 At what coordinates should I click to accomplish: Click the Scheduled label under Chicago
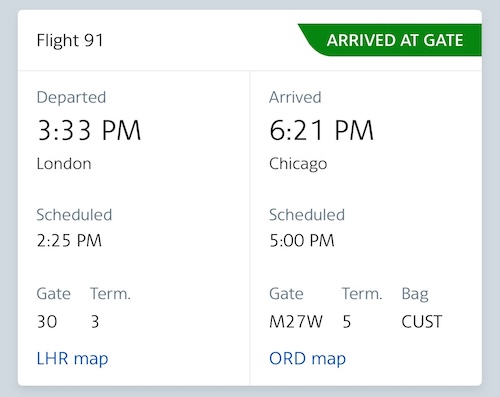(307, 215)
